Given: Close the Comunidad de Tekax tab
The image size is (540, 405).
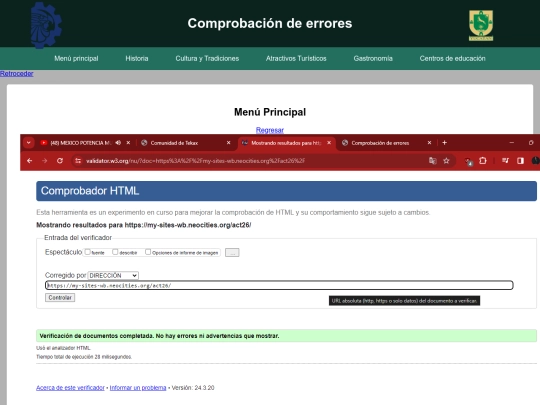Looking at the screenshot, I should 228,143.
